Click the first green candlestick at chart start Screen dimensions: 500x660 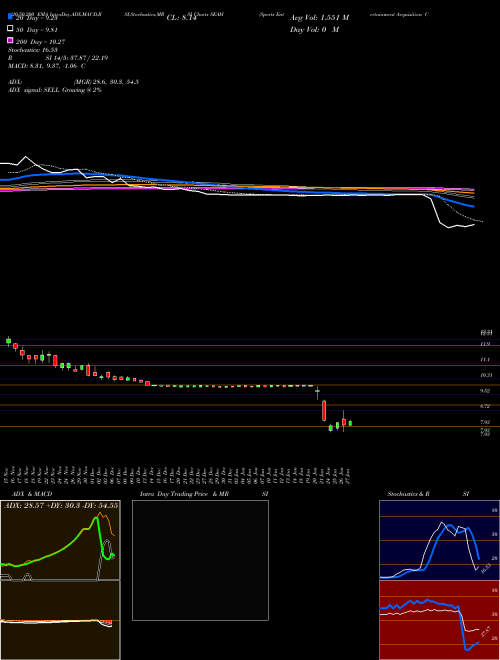[8, 341]
